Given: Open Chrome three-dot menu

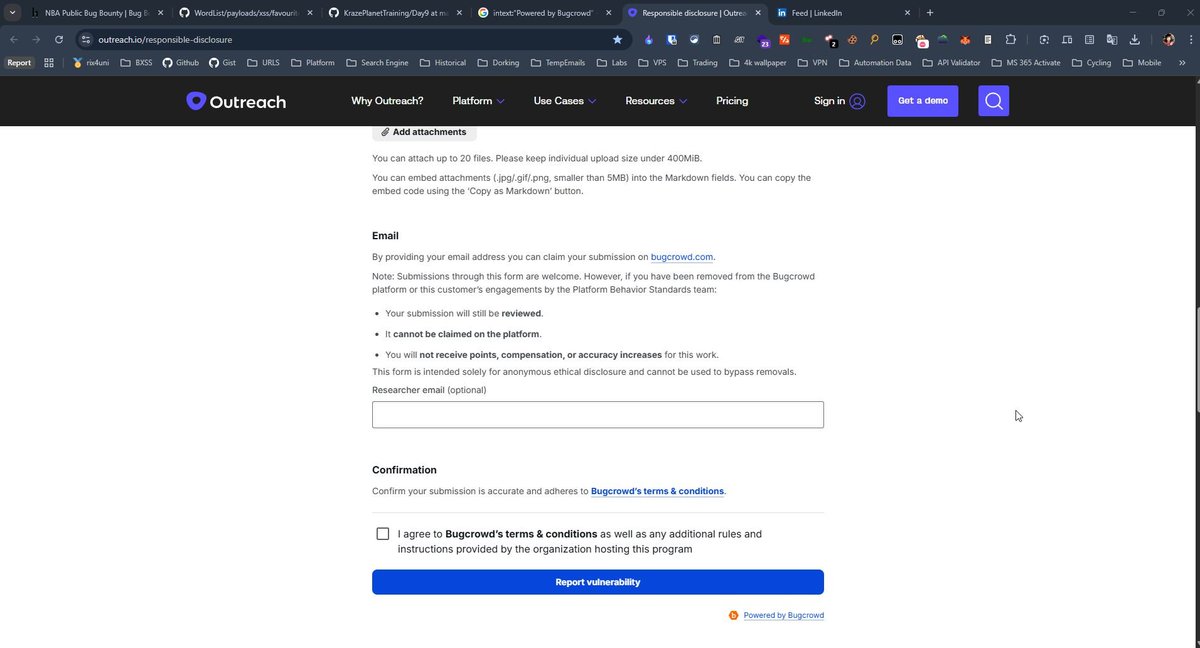Looking at the screenshot, I should tap(1191, 39).
